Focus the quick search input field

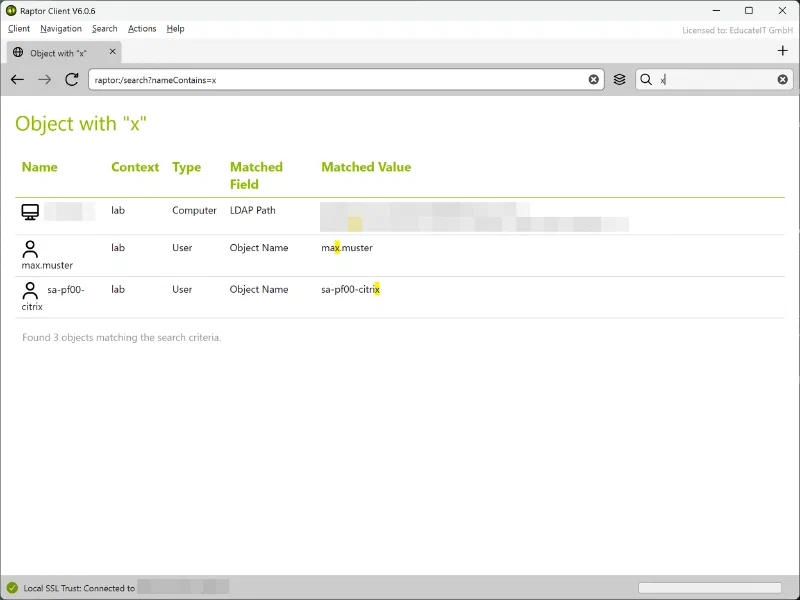pos(714,80)
